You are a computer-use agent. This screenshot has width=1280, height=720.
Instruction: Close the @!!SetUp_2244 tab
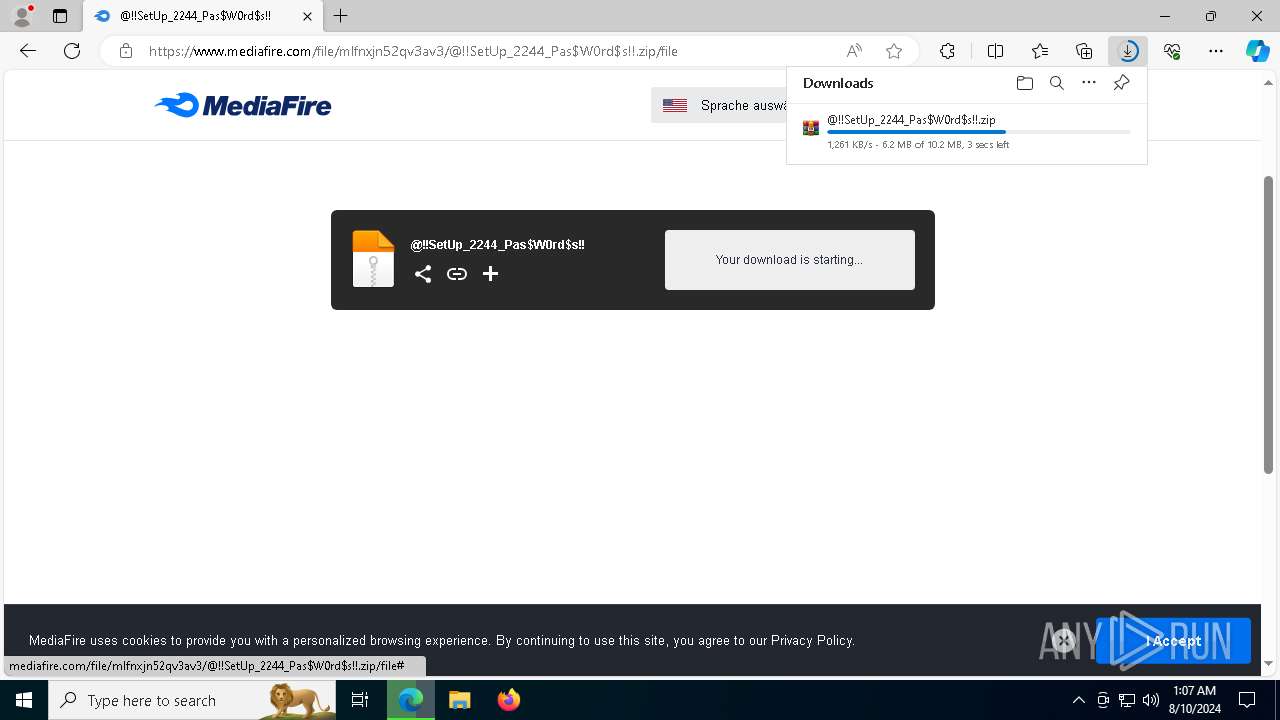pyautogui.click(x=307, y=16)
